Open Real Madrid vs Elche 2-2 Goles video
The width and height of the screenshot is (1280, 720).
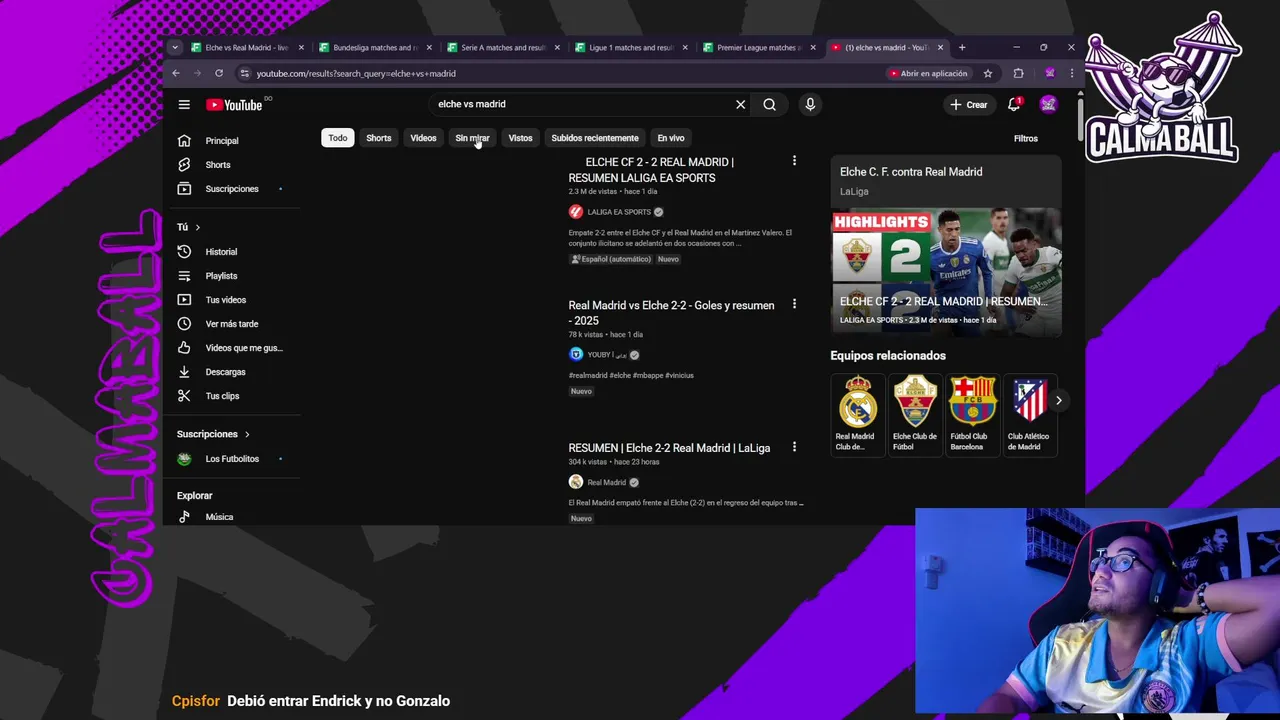(x=671, y=313)
